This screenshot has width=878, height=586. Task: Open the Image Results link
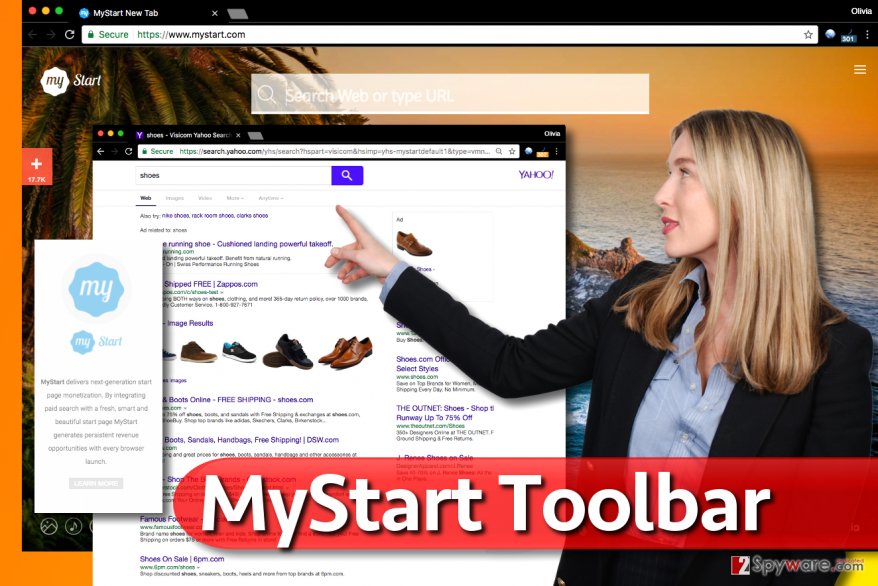tap(190, 324)
